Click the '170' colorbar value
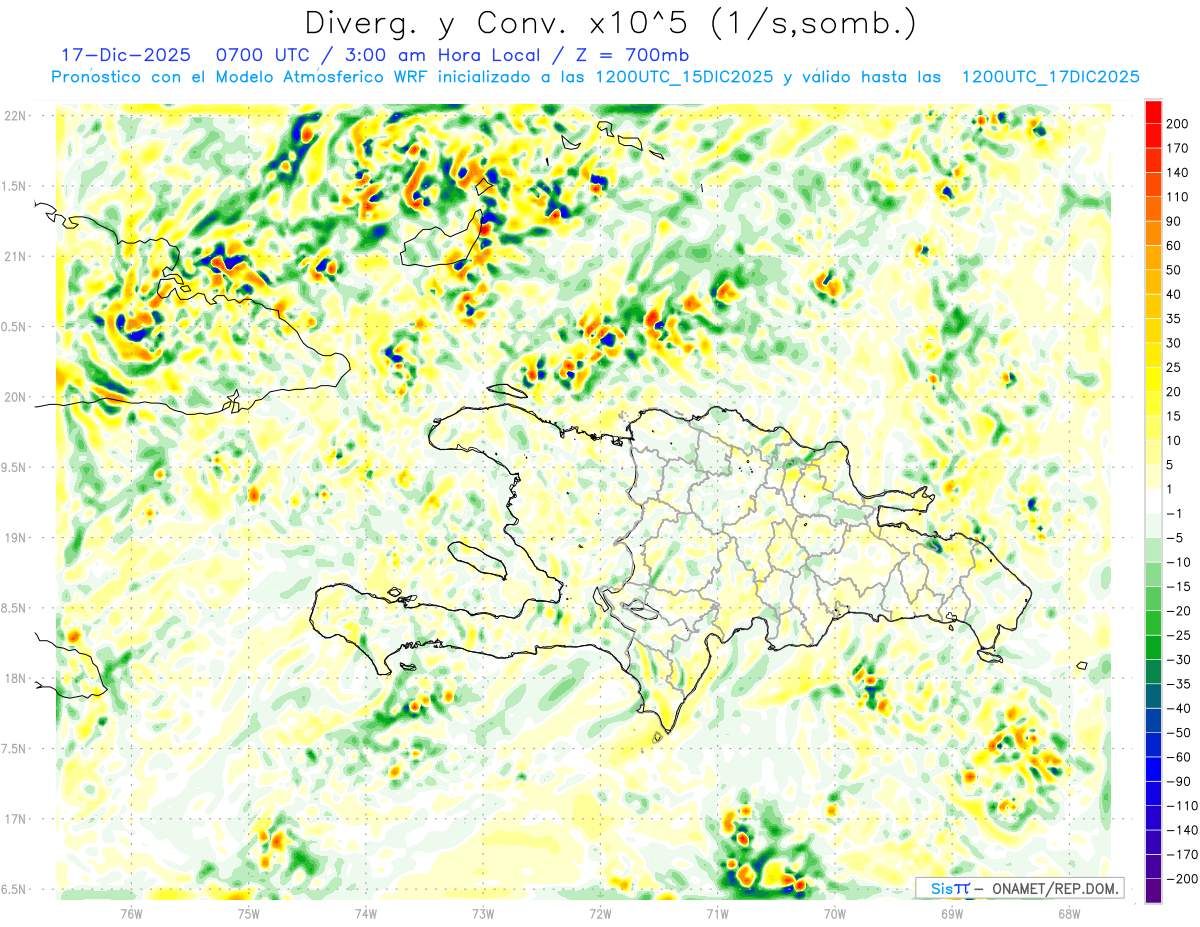Image resolution: width=1200 pixels, height=927 pixels. 1177,148
